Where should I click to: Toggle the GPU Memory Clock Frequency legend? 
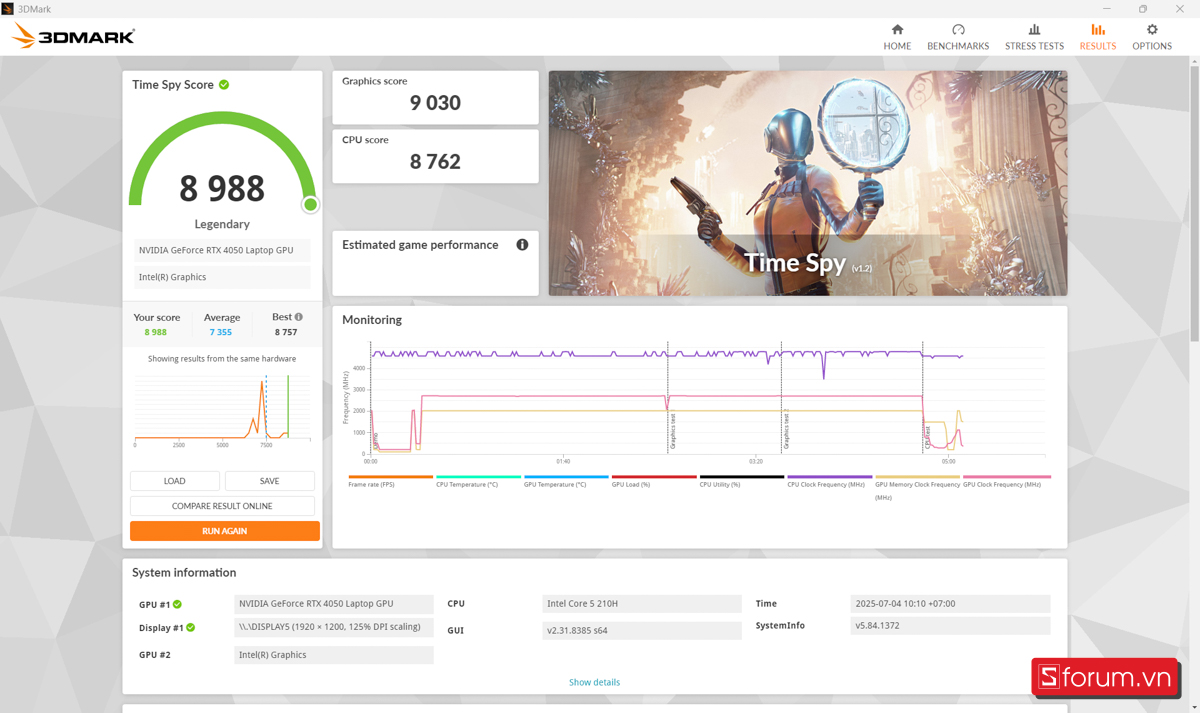click(917, 488)
